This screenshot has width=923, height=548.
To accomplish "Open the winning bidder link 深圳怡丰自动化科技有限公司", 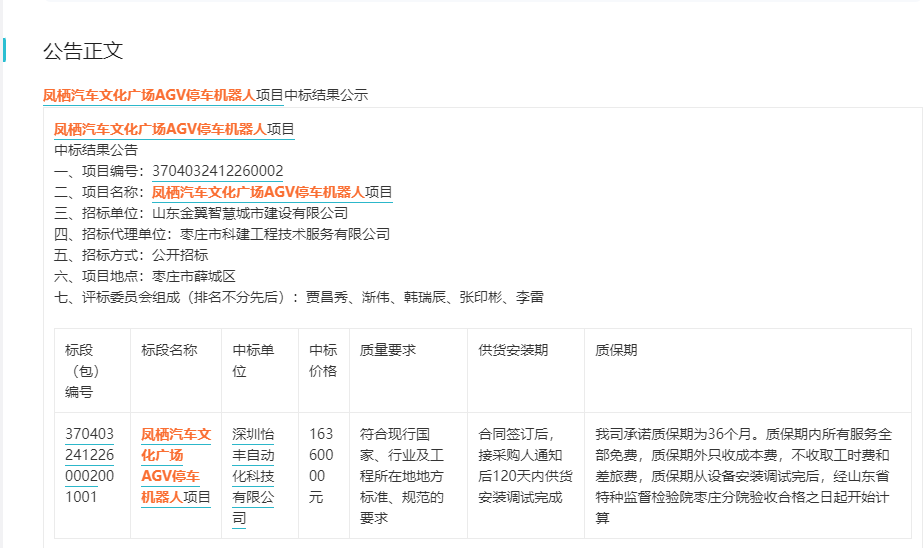I will point(253,476).
